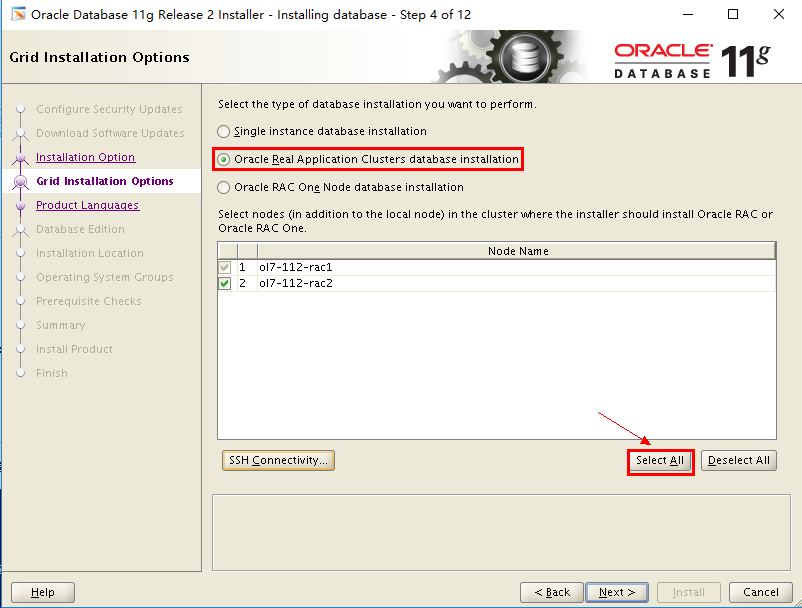Click Deselect All nodes button
Viewport: 802px width, 608px height.
[739, 460]
